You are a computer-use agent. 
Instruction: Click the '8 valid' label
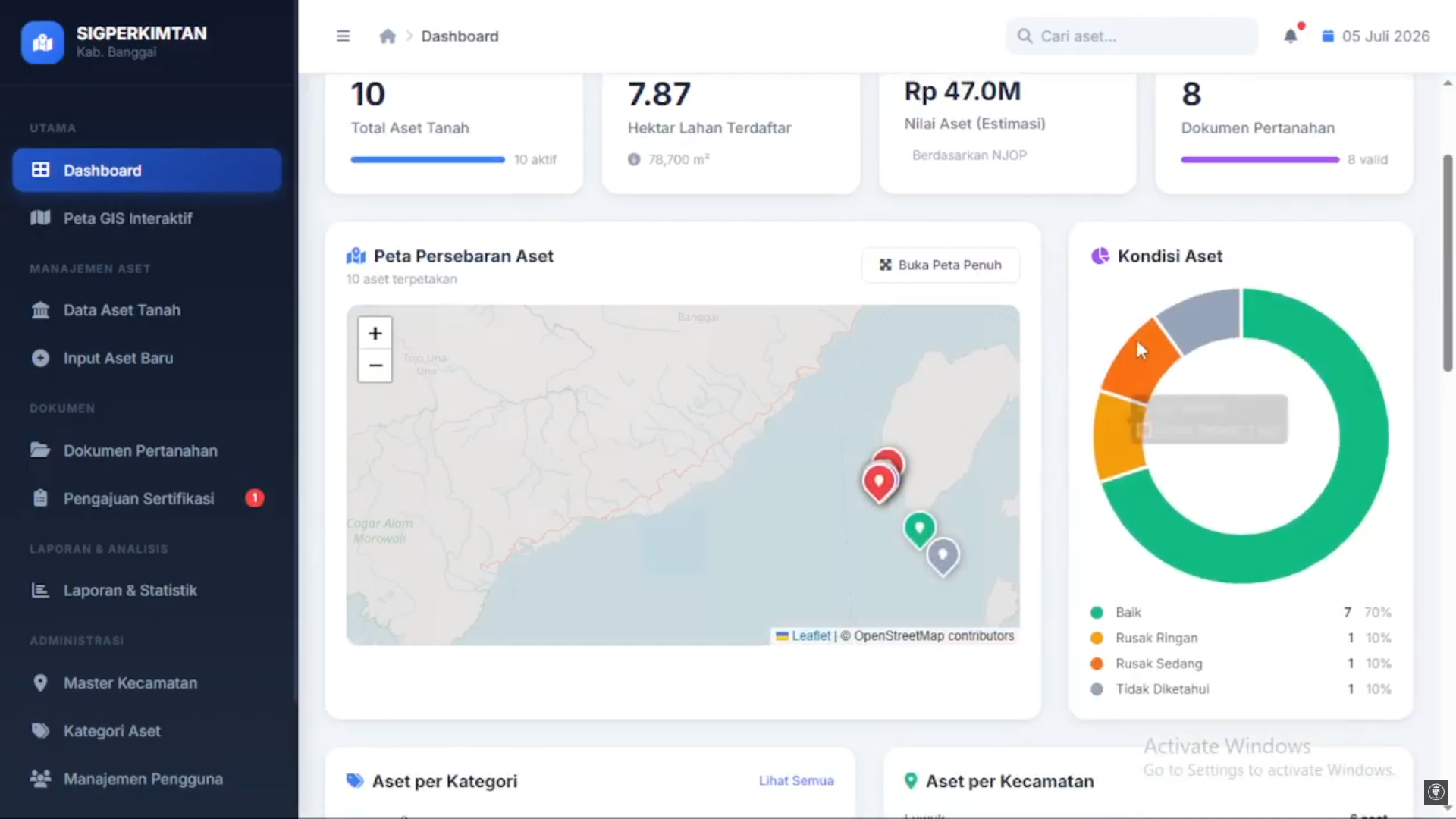point(1367,159)
